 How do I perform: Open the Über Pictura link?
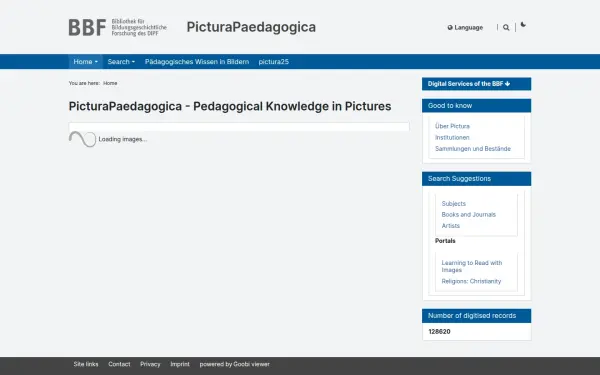[x=452, y=126]
